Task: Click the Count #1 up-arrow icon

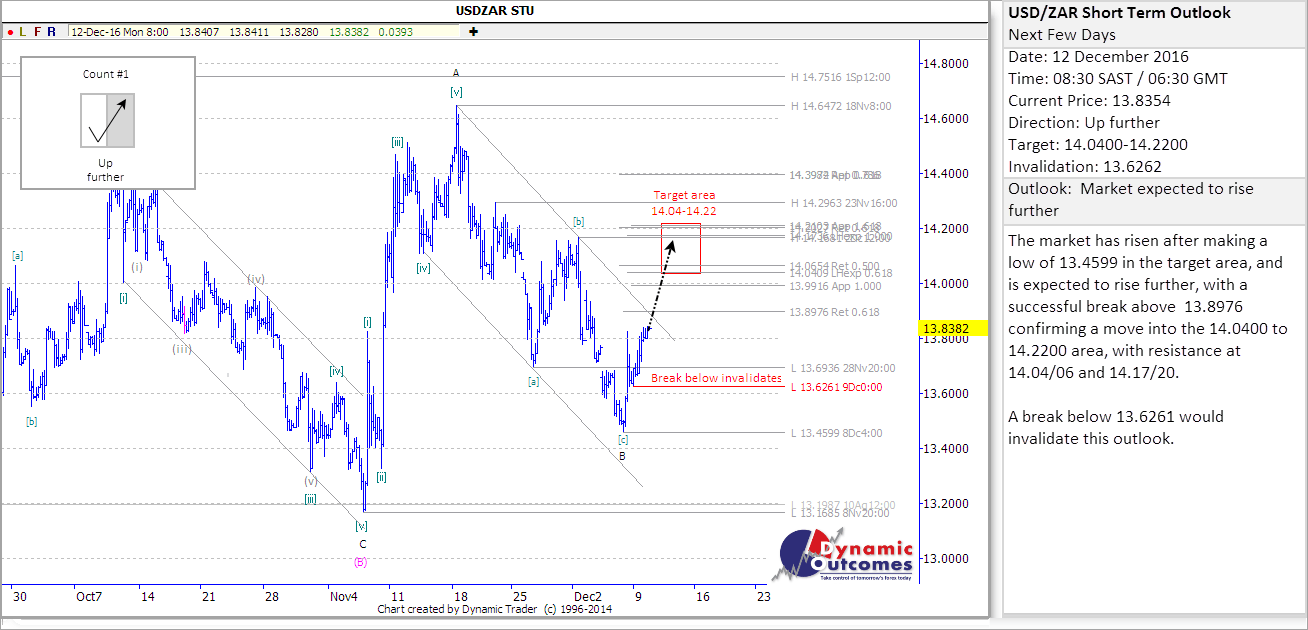Action: 107,120
